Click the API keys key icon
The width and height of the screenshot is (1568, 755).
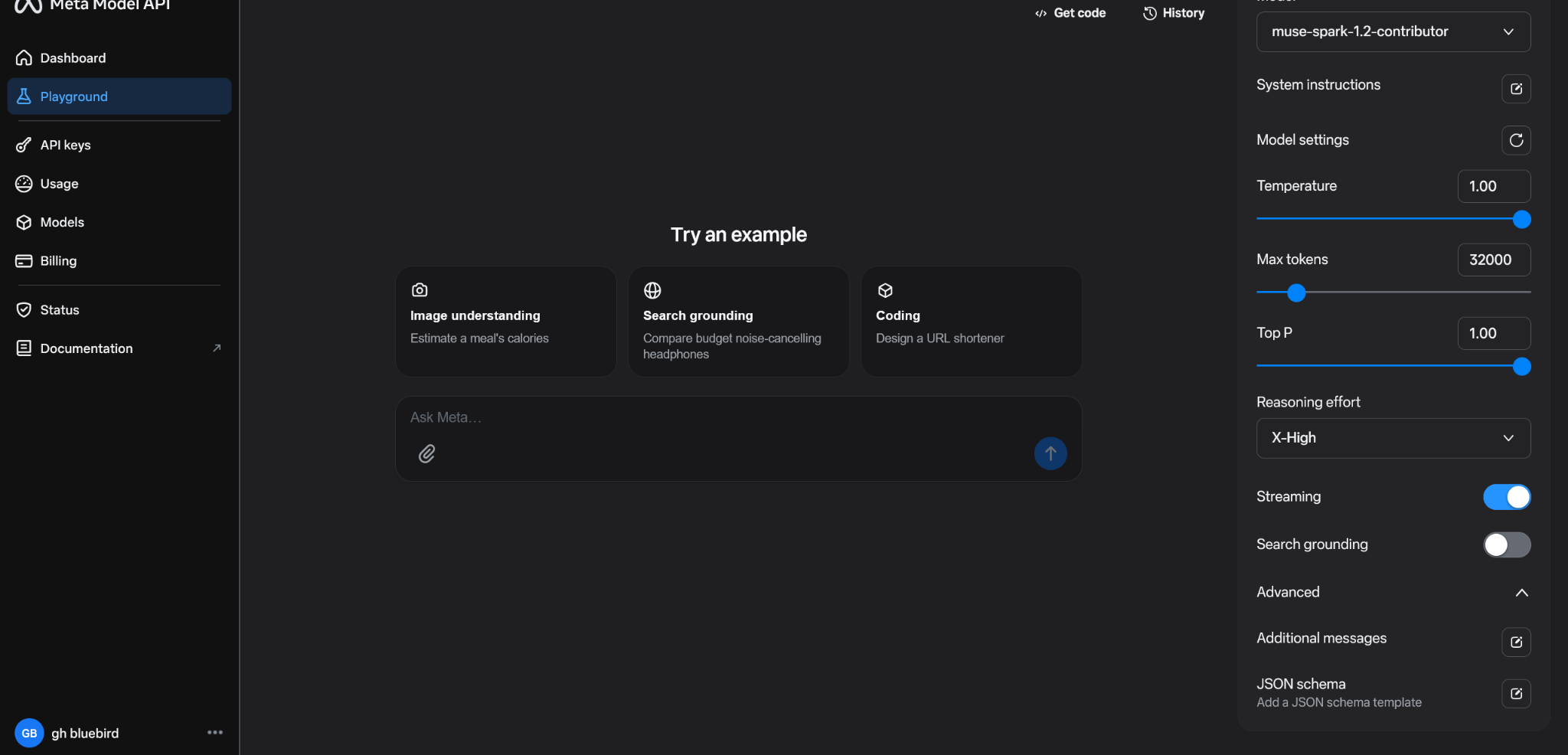click(x=24, y=145)
